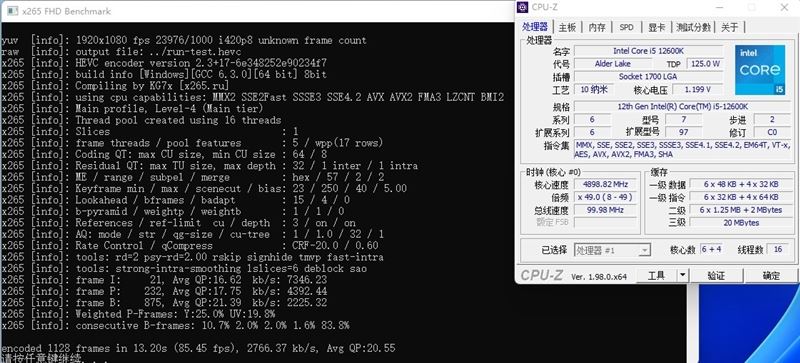Switch to the 内存 tab
Viewport: 800px width, 363px height.
597,27
